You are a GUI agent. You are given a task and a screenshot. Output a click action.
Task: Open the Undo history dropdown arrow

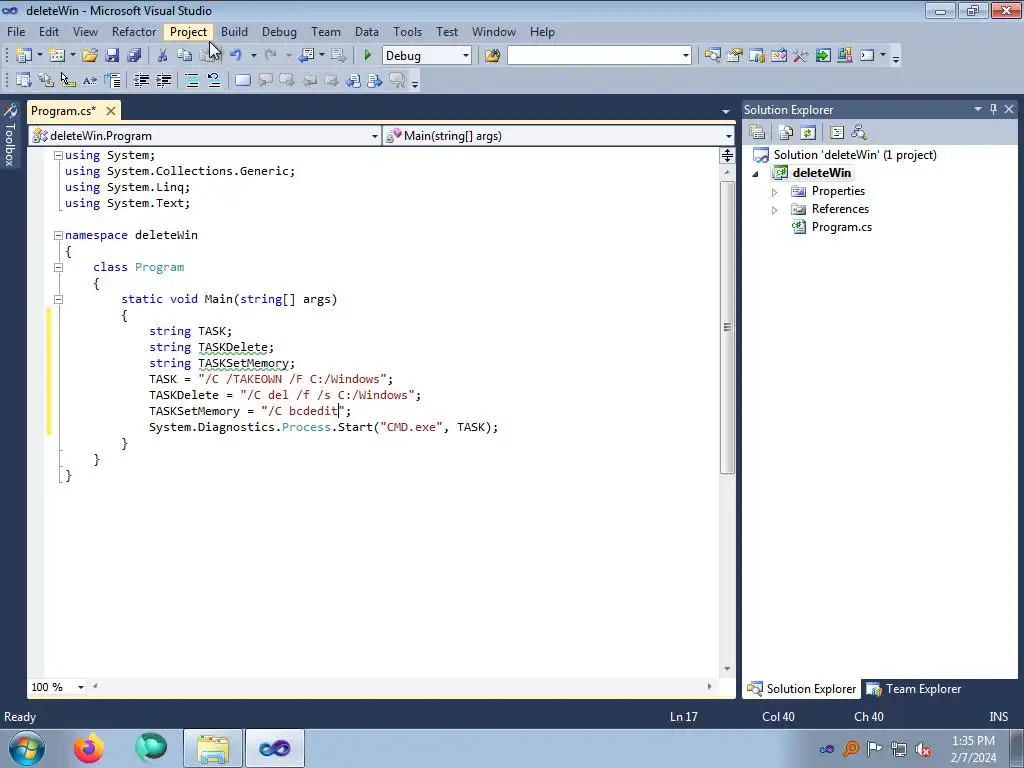253,56
